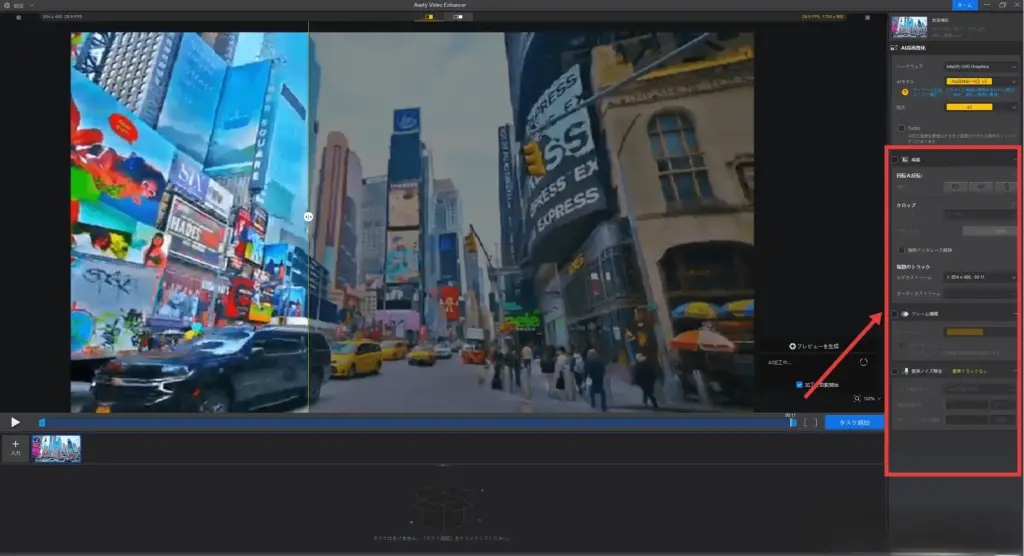Click the yellow question mark help icon
This screenshot has width=1024, height=556.
(904, 92)
